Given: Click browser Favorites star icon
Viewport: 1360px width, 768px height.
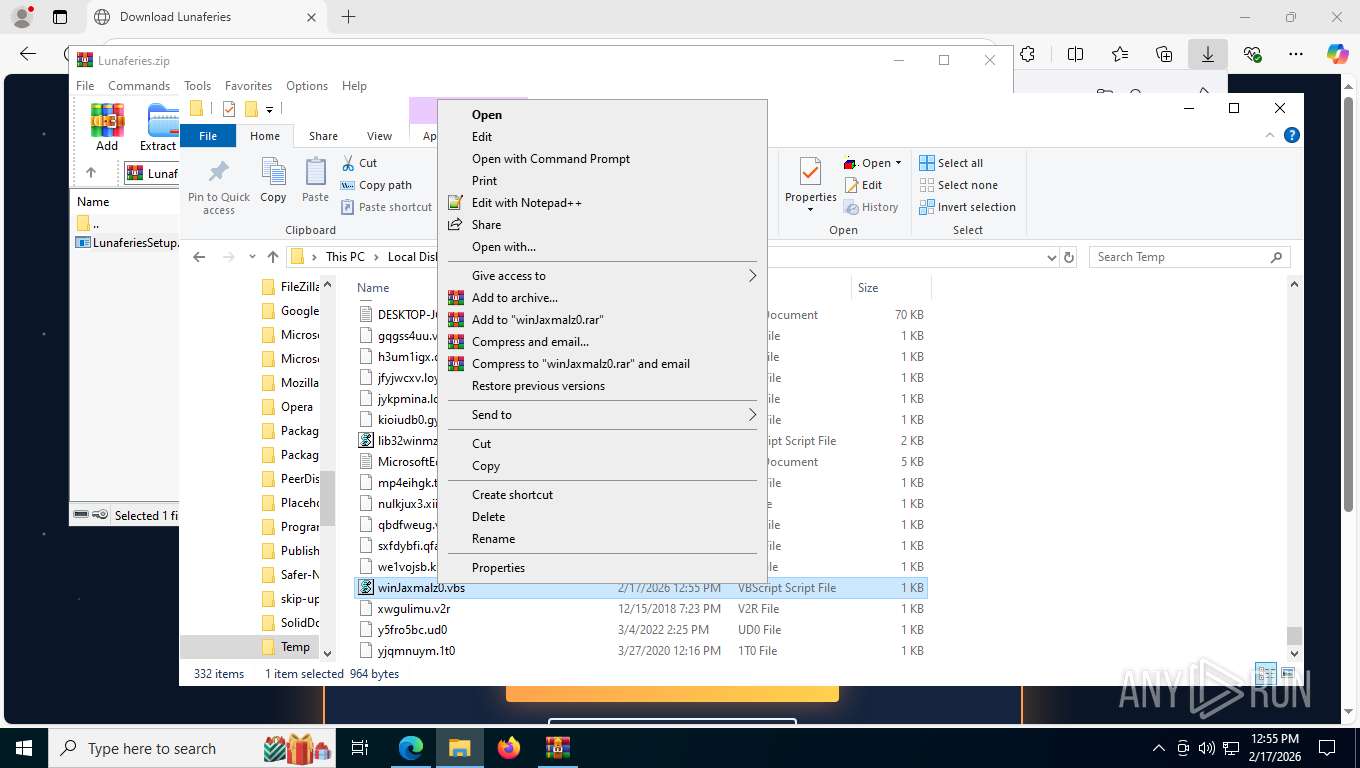Looking at the screenshot, I should (1120, 54).
